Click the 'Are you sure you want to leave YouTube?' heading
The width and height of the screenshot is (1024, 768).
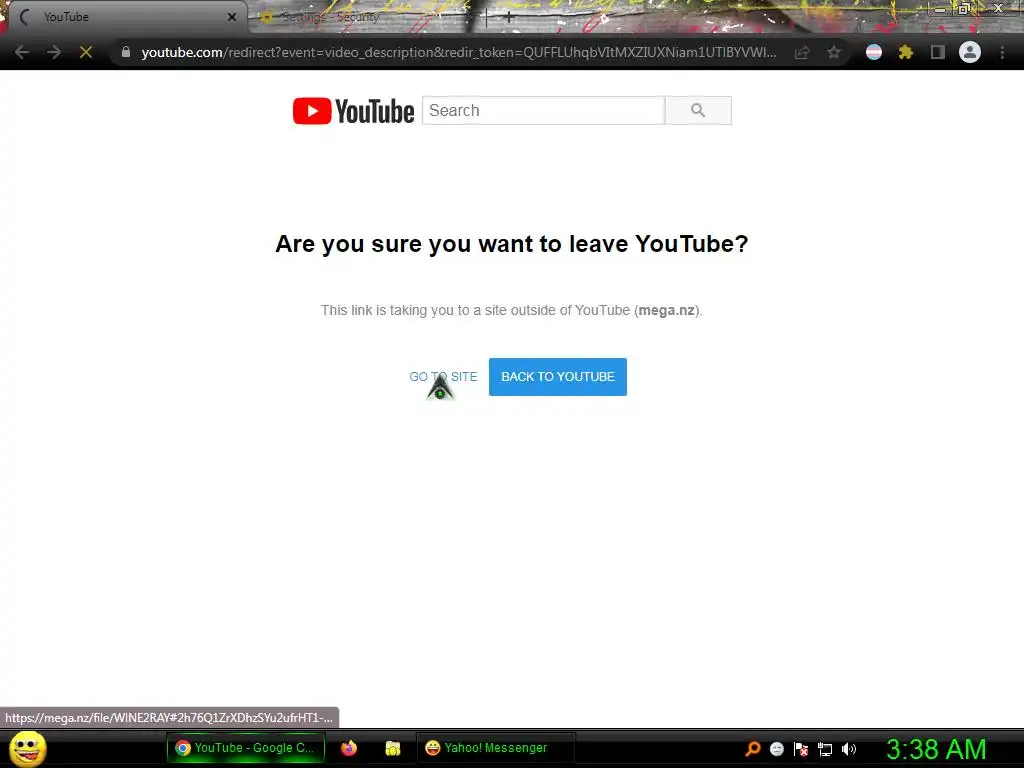pyautogui.click(x=511, y=244)
